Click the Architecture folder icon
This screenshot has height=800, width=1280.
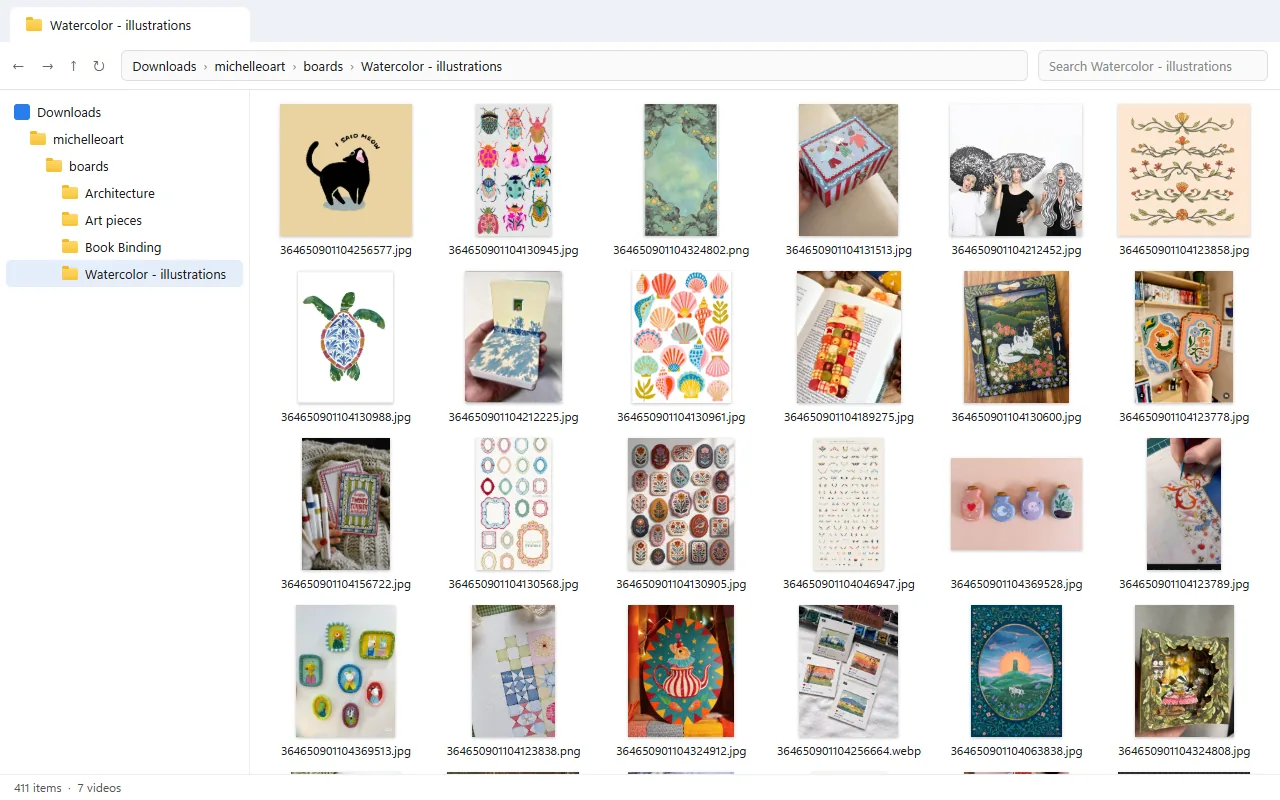tap(70, 193)
